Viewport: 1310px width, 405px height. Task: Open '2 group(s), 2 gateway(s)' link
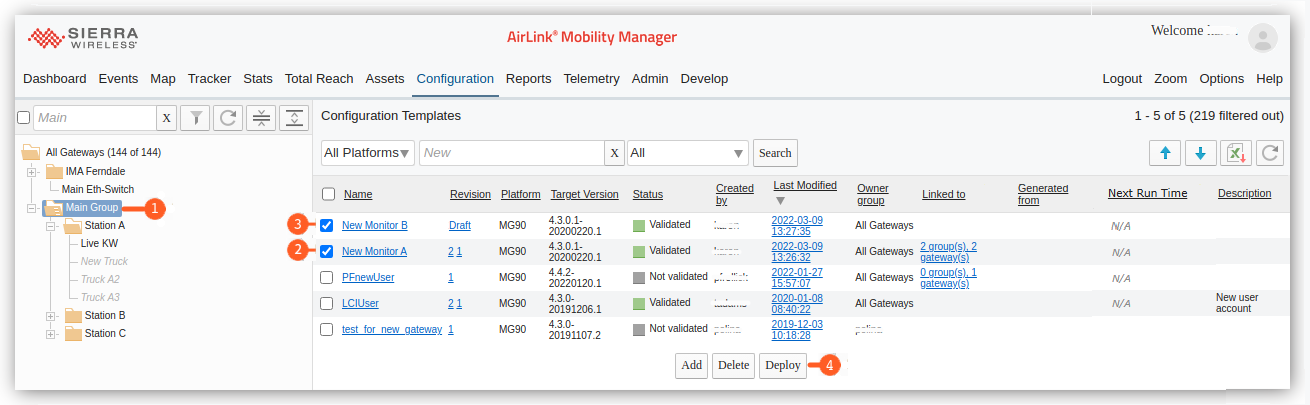point(949,251)
